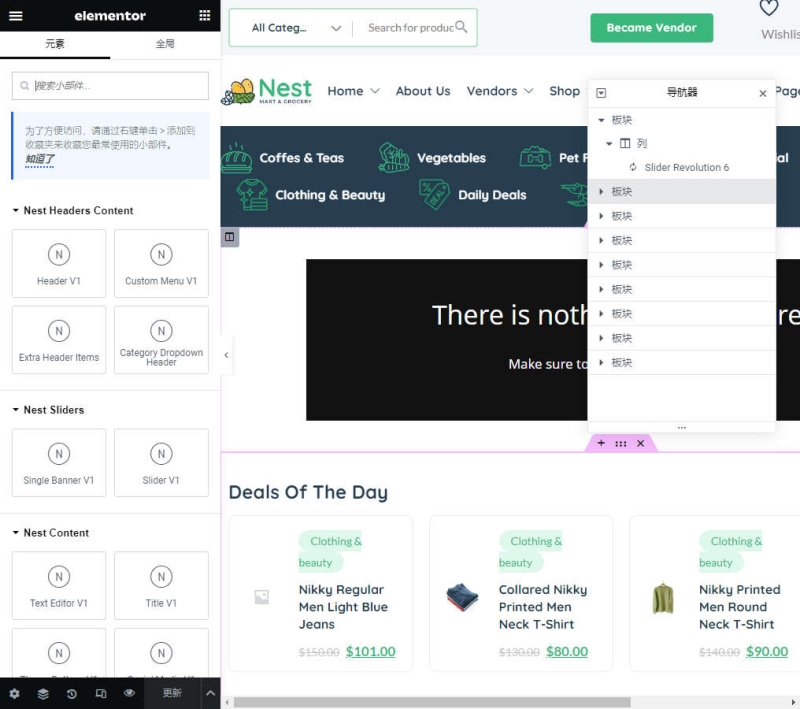Open revision history icon

[72, 693]
